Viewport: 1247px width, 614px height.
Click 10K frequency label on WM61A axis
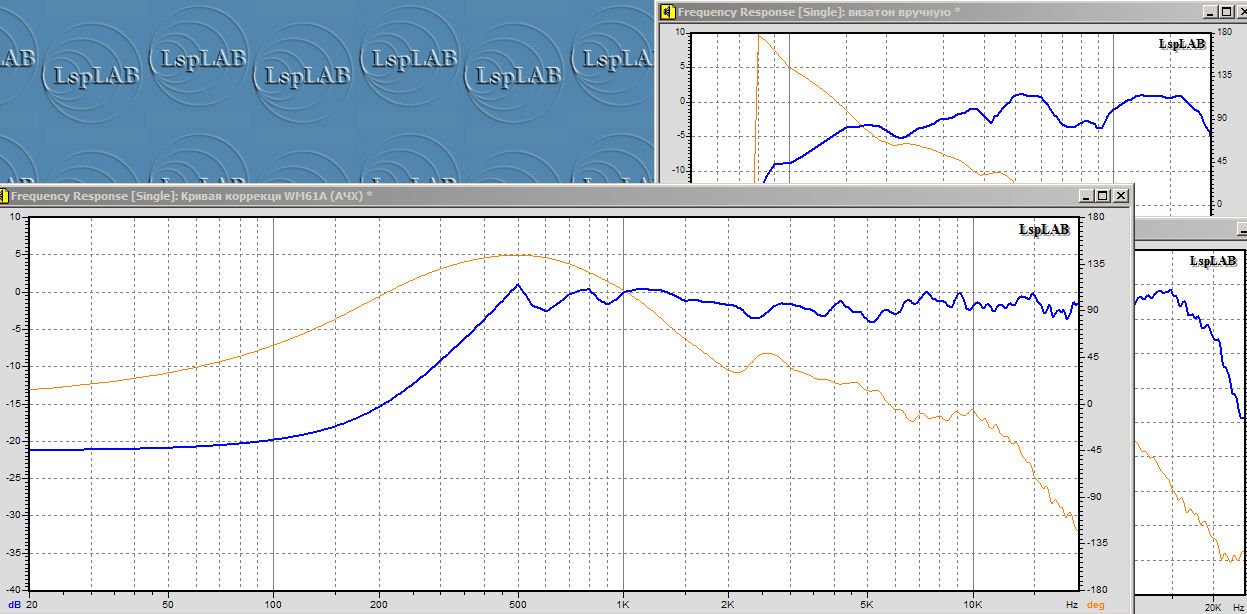973,605
